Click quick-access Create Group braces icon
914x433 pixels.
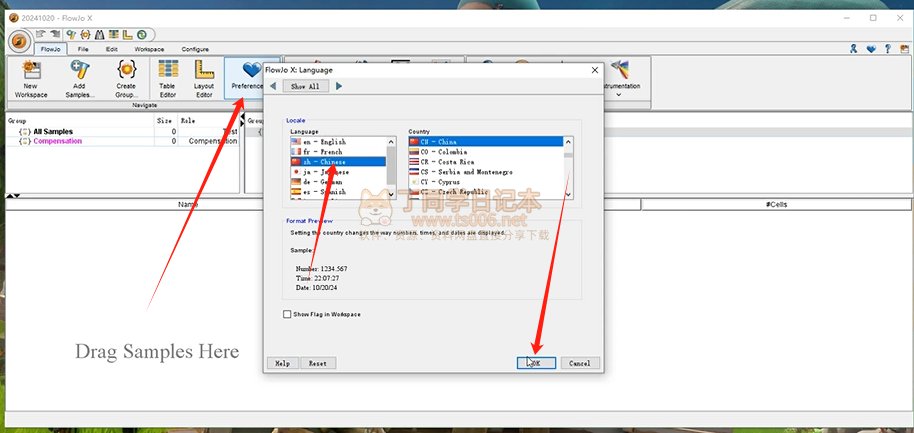click(x=85, y=34)
